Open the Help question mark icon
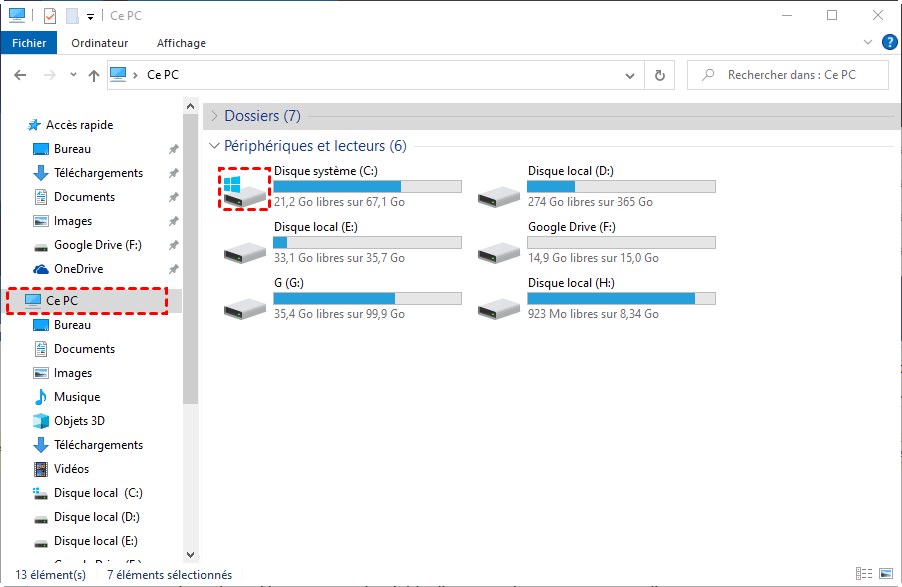 [x=886, y=43]
